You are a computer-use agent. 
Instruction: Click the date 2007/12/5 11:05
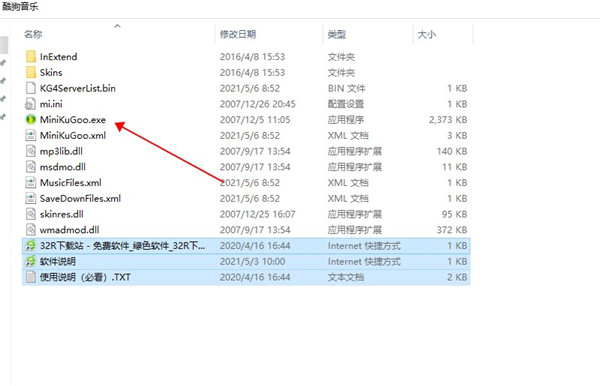click(x=255, y=120)
